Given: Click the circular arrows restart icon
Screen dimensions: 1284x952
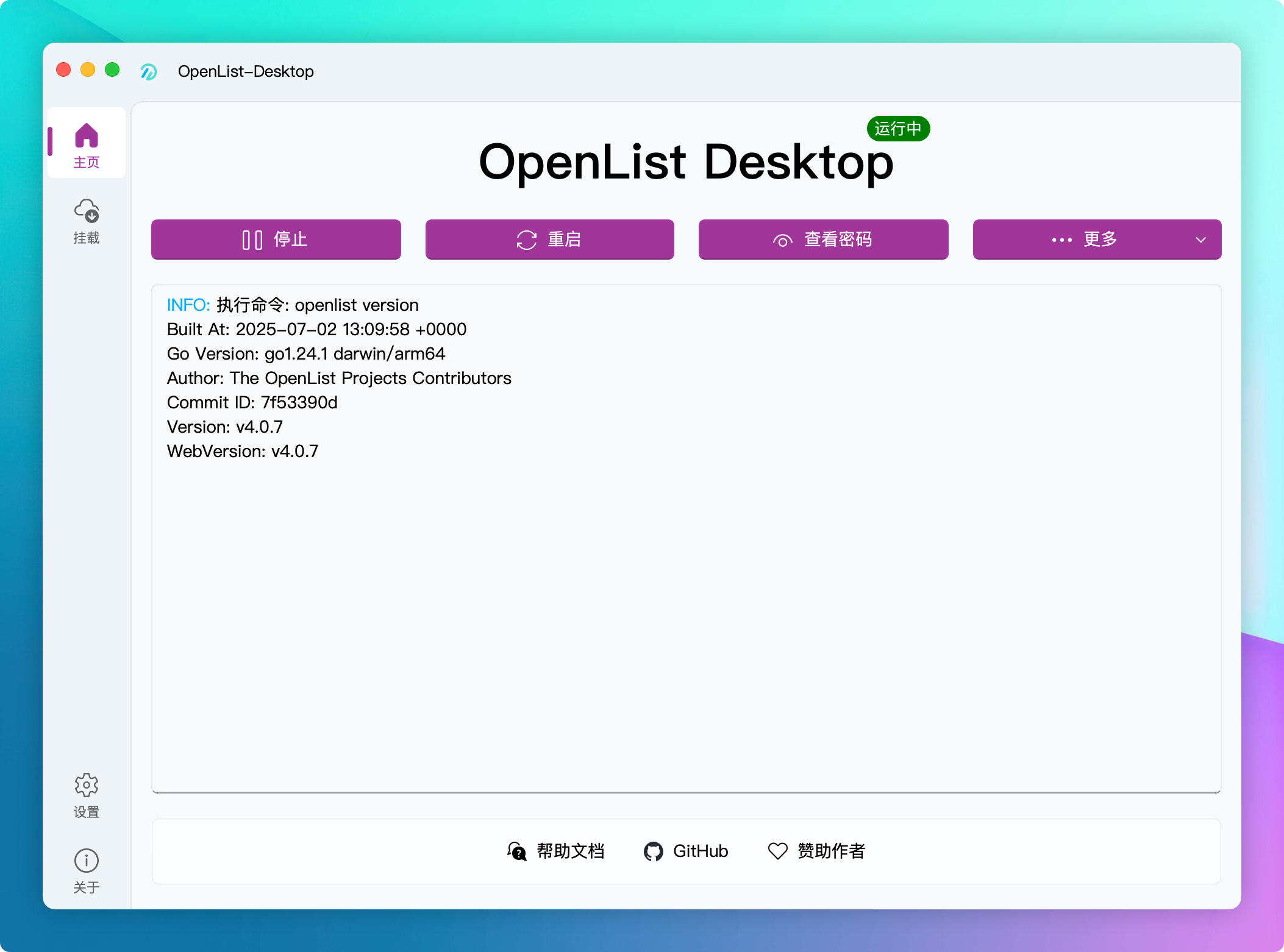Looking at the screenshot, I should (x=527, y=240).
